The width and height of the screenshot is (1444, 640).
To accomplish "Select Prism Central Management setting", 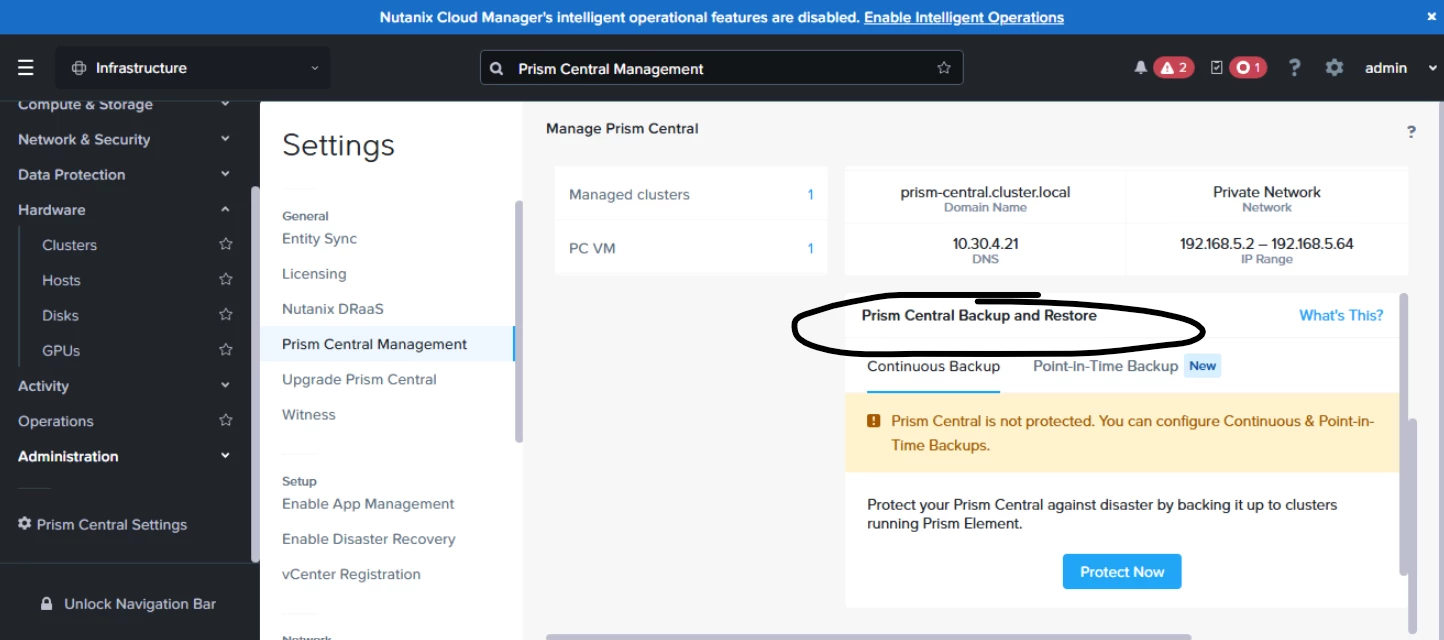I will [x=374, y=344].
